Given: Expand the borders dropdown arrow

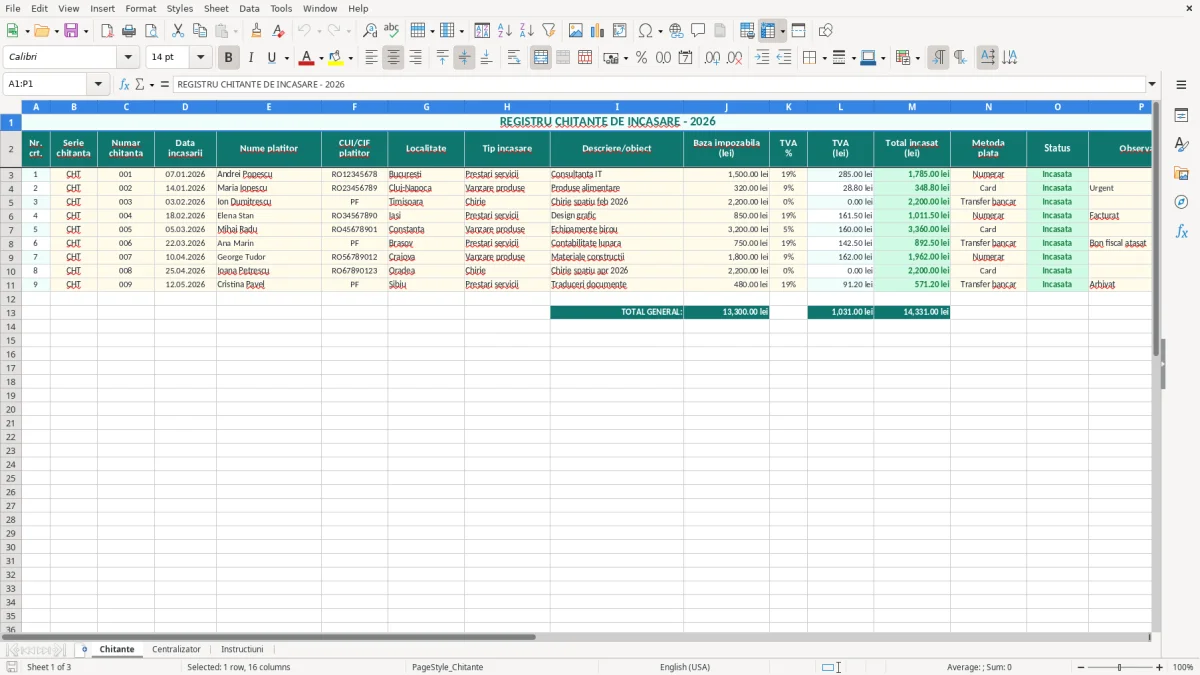Looking at the screenshot, I should (x=823, y=58).
